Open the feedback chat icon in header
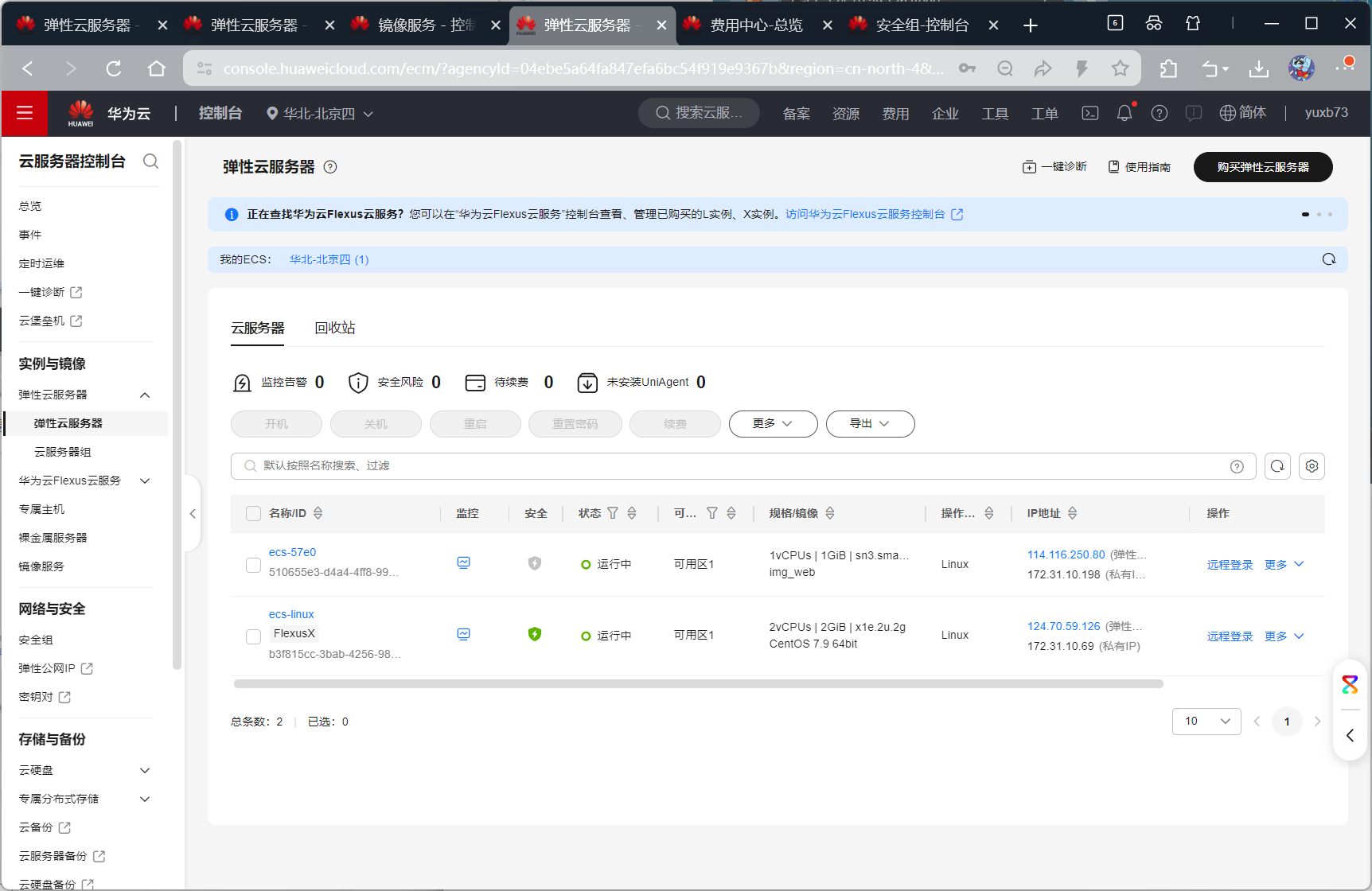 [1194, 113]
